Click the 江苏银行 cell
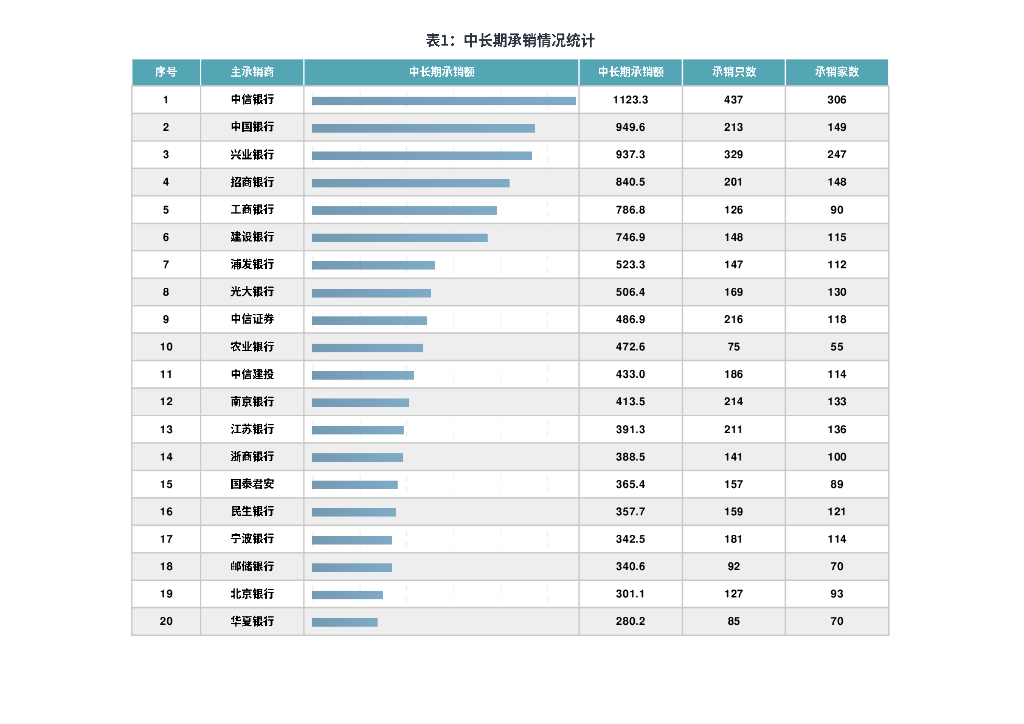Screen dimensions: 1024x724 (x=252, y=429)
